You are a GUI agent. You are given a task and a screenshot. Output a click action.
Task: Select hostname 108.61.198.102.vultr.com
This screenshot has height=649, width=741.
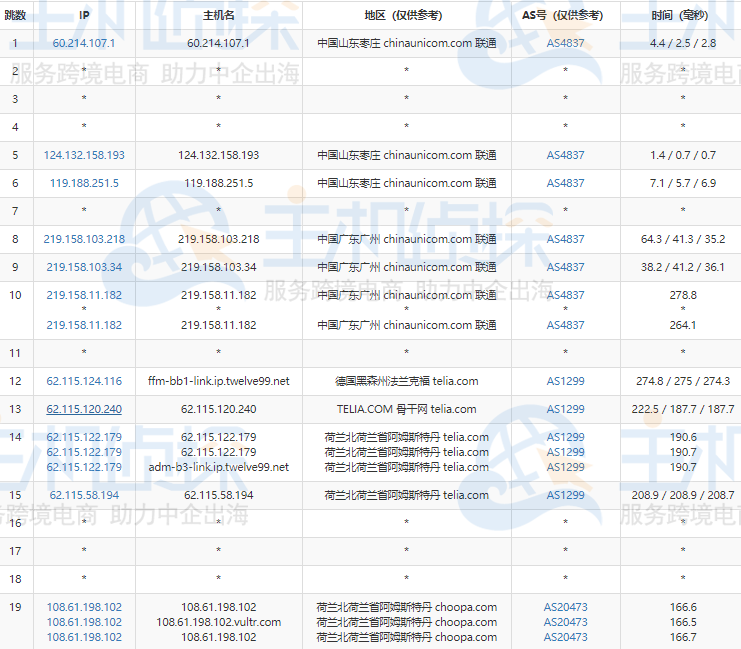(218, 622)
